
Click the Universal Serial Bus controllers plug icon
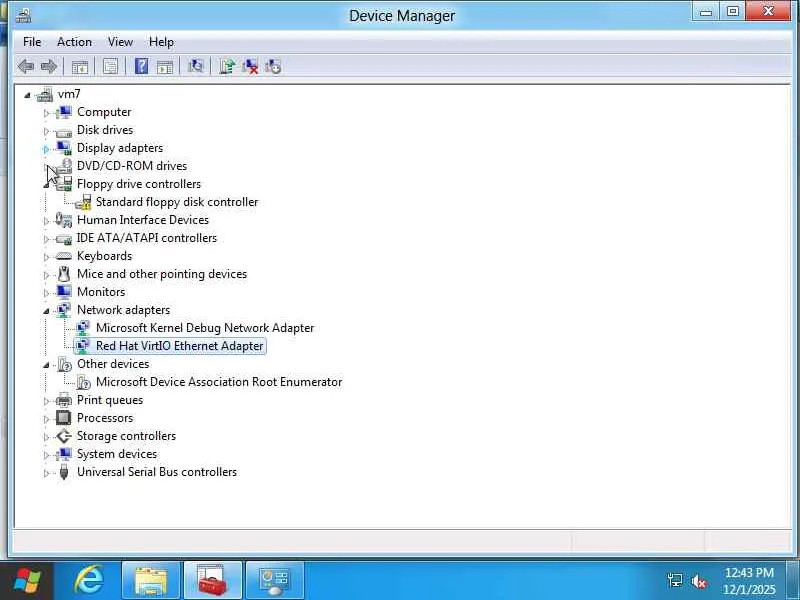(64, 472)
